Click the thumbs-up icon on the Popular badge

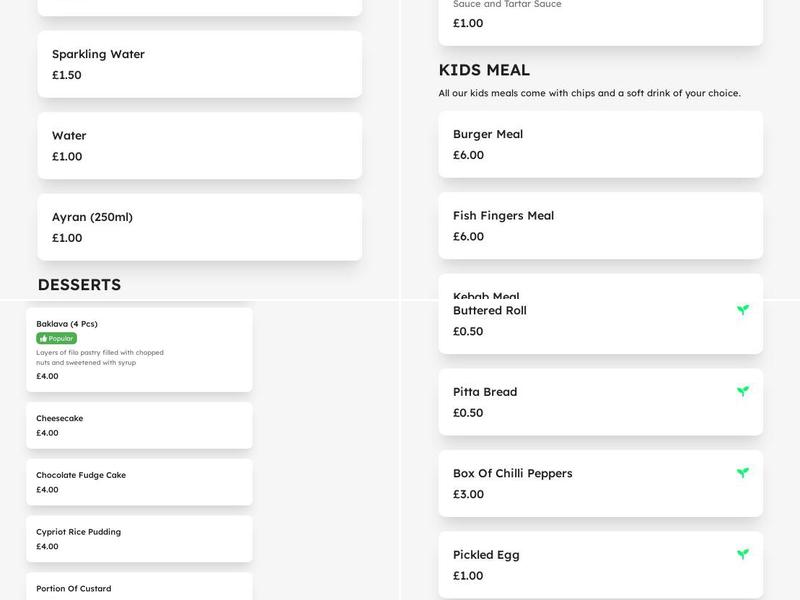tap(43, 338)
